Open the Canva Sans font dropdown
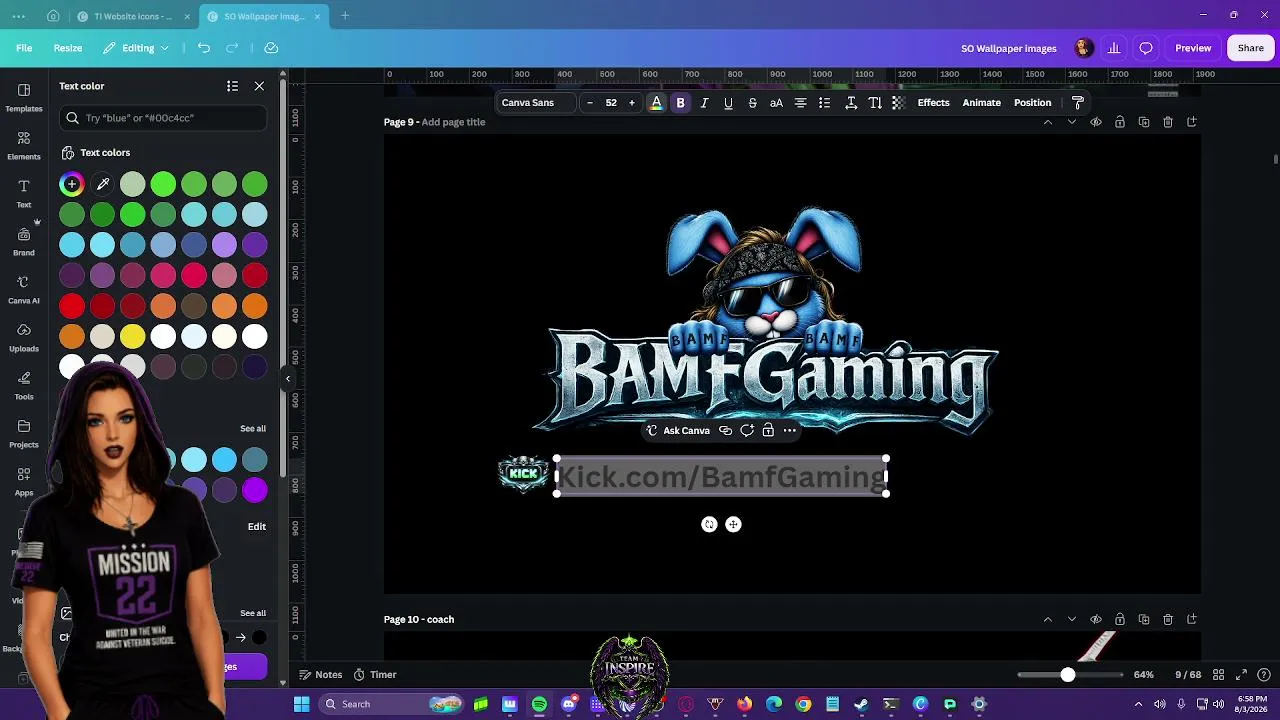The width and height of the screenshot is (1280, 720). [535, 103]
